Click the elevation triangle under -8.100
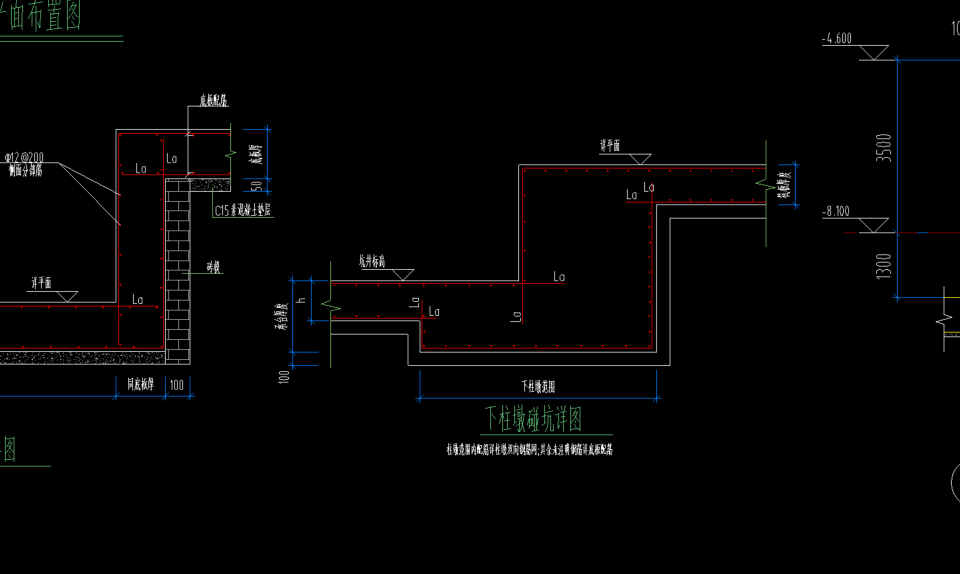 874,226
